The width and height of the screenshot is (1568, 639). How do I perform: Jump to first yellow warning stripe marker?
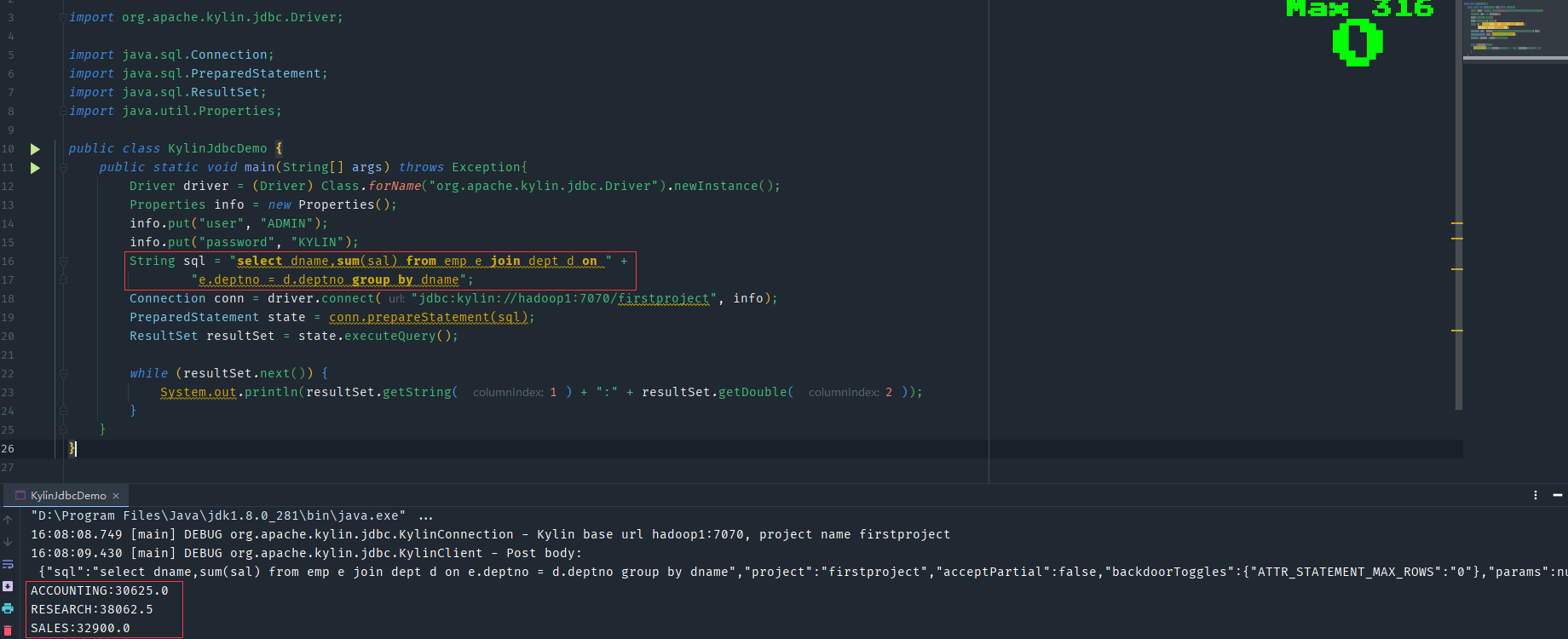(1457, 223)
